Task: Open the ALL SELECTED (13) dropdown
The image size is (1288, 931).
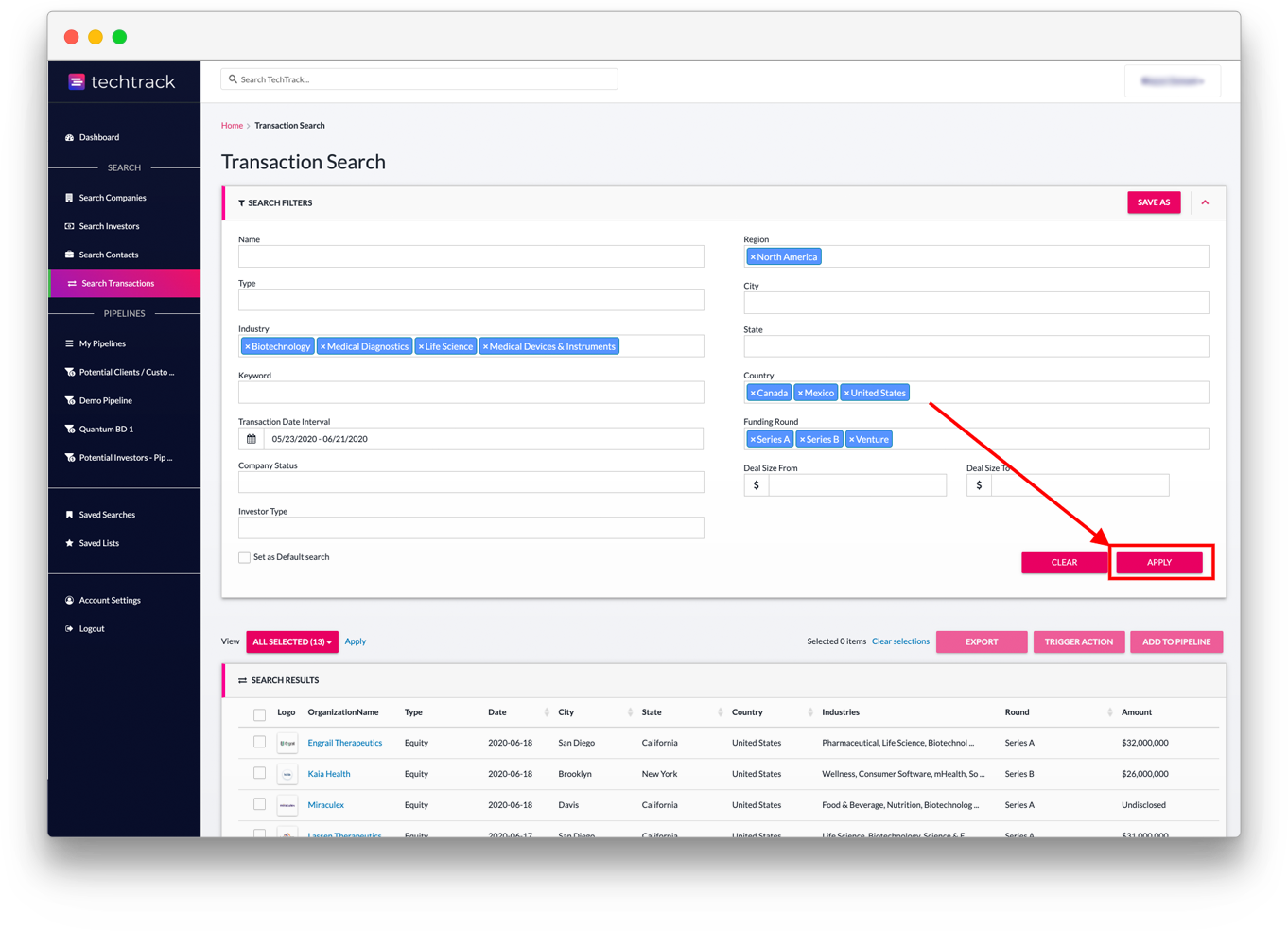Action: [x=291, y=641]
